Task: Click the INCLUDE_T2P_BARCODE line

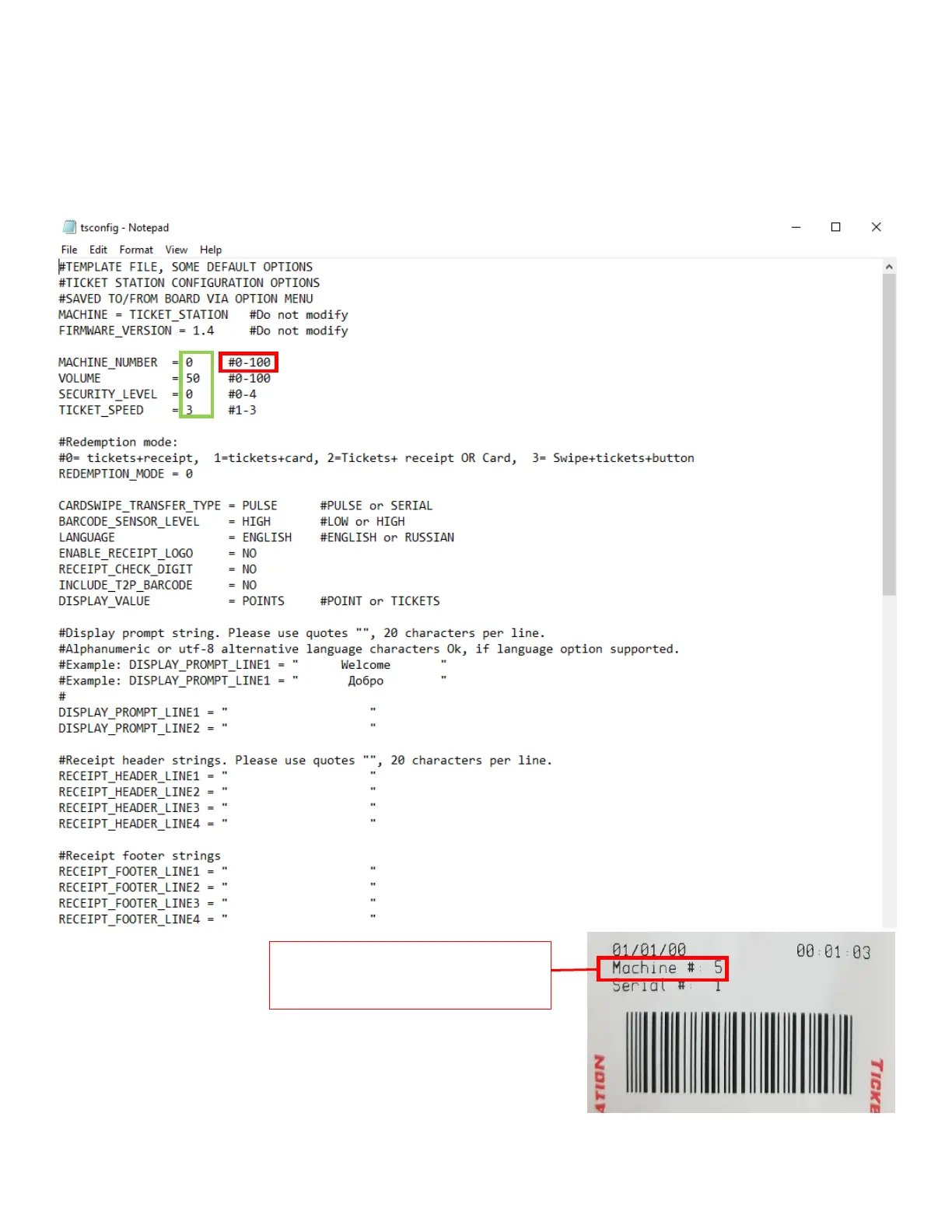Action: point(158,585)
